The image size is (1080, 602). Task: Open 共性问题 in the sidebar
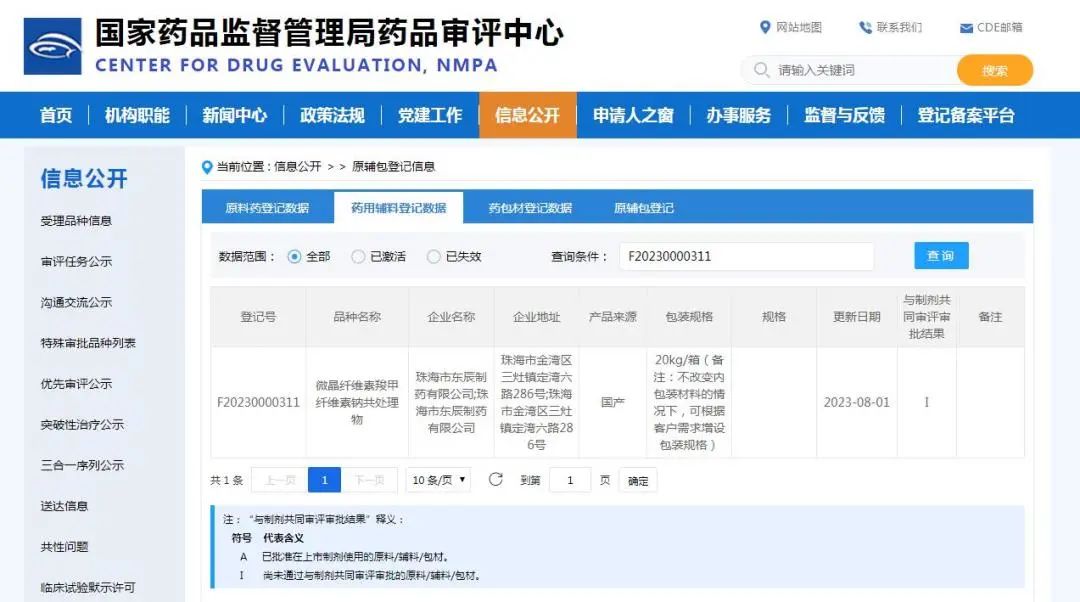click(64, 546)
